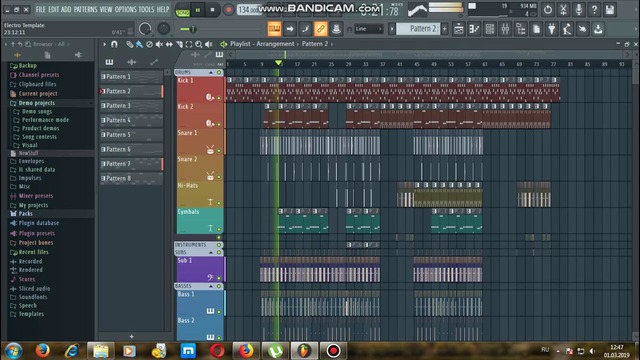Open the Line snap dropdown
Viewport: 640px width, 360px height.
click(368, 29)
